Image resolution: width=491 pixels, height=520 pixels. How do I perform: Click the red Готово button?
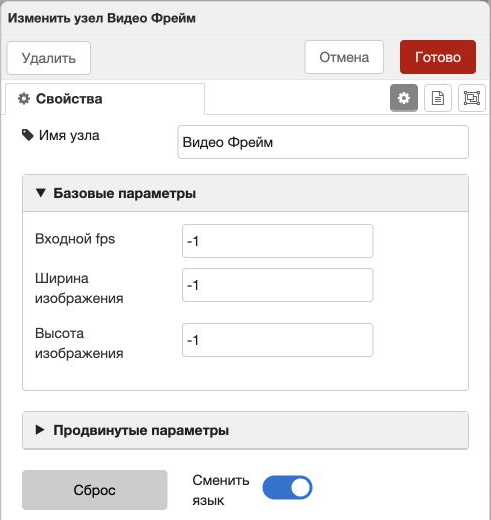pyautogui.click(x=438, y=57)
